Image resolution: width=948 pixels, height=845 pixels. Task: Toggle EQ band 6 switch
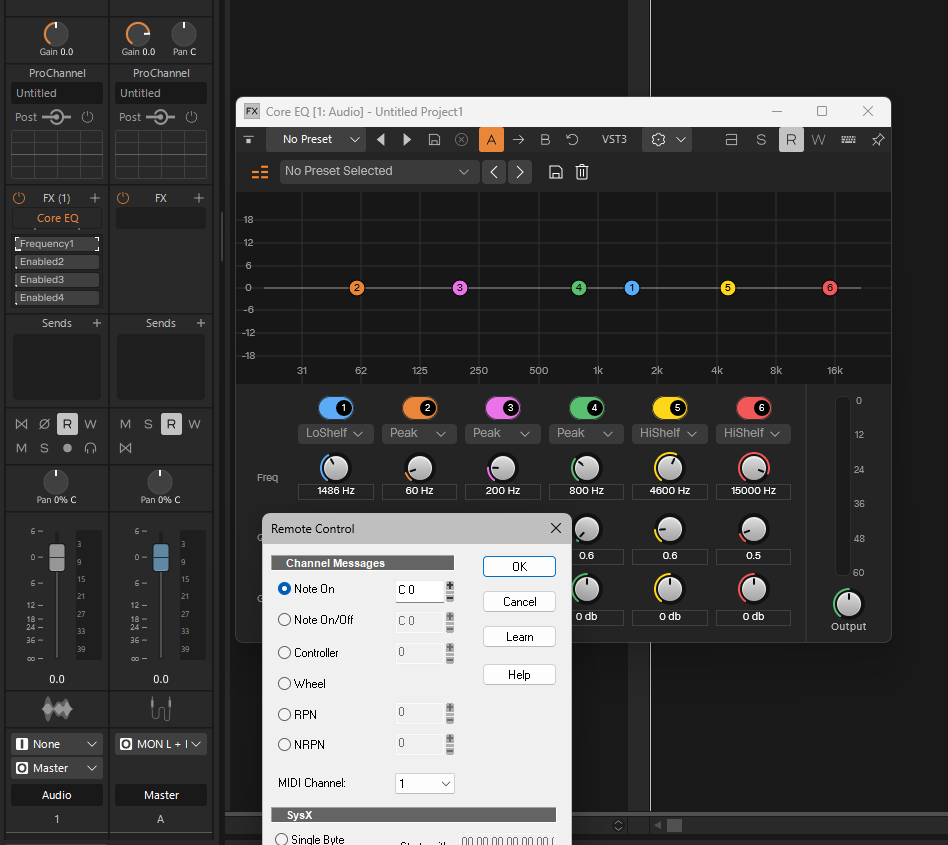753,408
